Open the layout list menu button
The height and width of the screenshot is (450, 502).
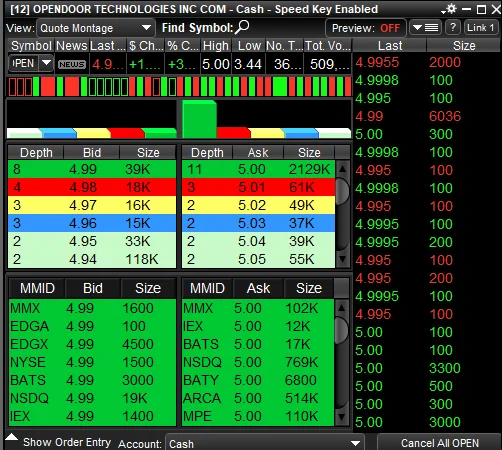tap(425, 28)
